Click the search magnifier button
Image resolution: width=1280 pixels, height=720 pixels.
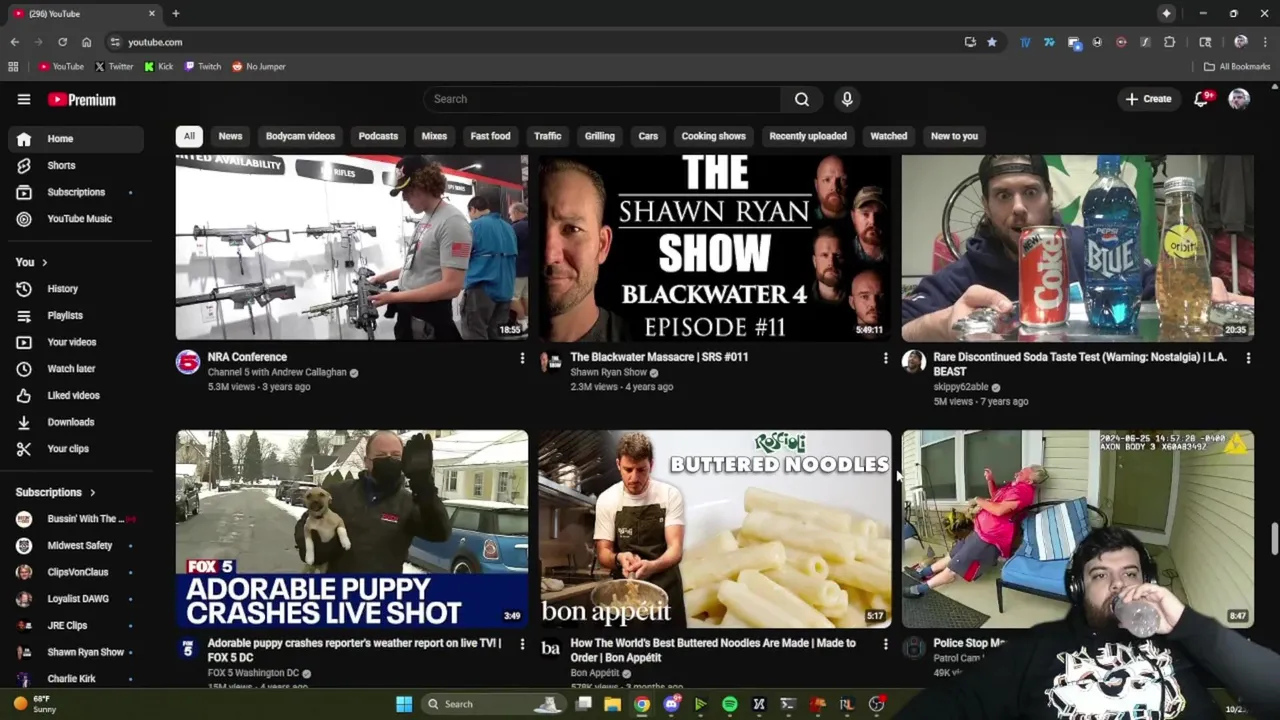click(x=802, y=99)
